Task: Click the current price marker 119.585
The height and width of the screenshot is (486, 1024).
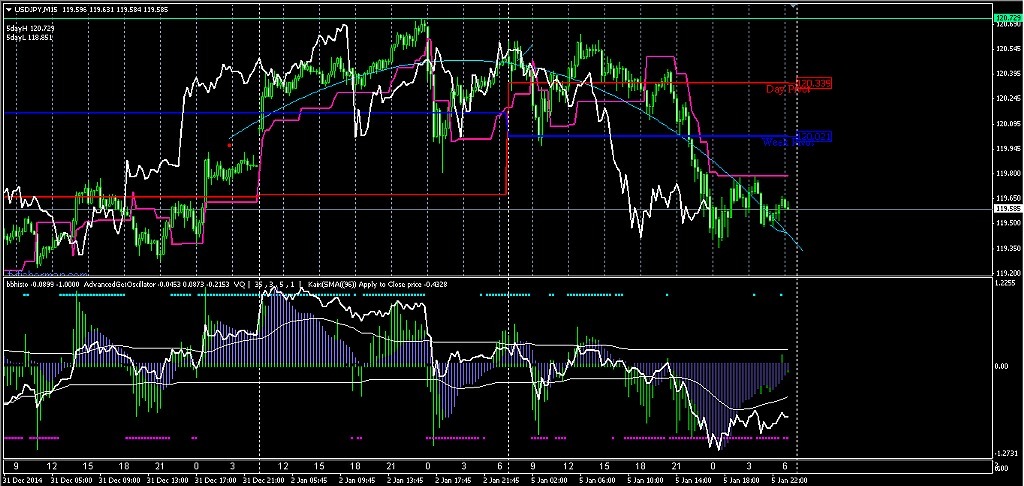Action: coord(1006,209)
